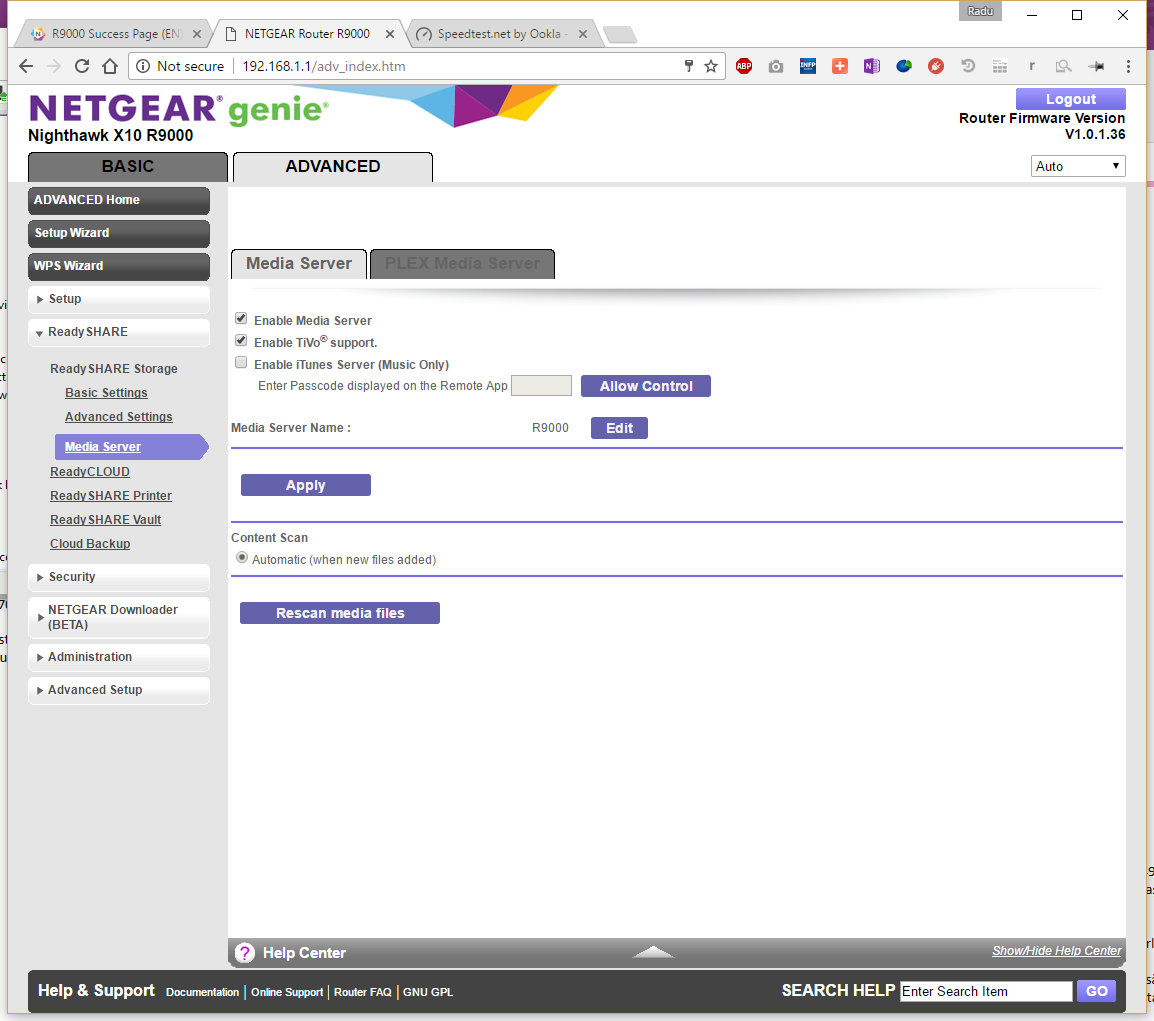Disable the Enable Media Server checkbox
The width and height of the screenshot is (1154, 1021).
coord(241,319)
